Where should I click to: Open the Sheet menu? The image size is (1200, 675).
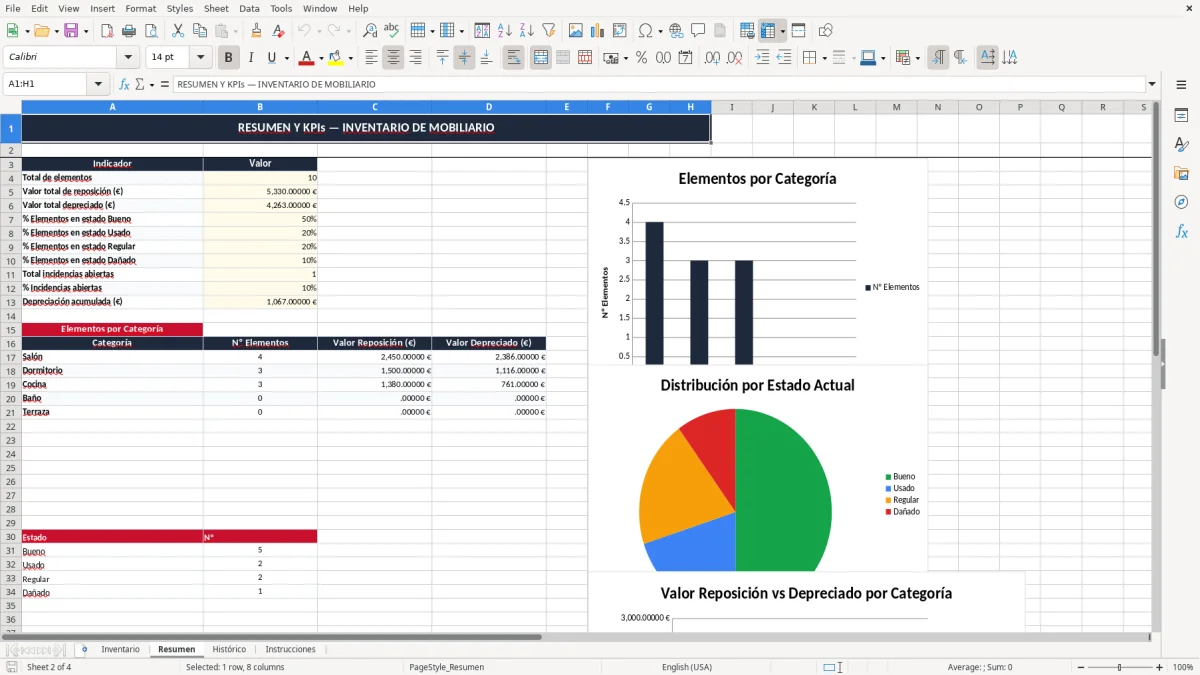216,8
